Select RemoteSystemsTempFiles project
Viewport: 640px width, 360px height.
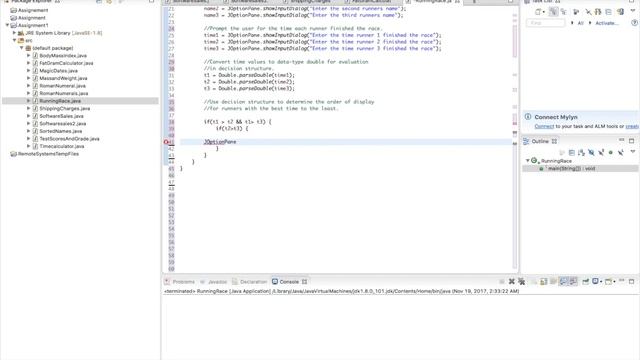[x=48, y=154]
